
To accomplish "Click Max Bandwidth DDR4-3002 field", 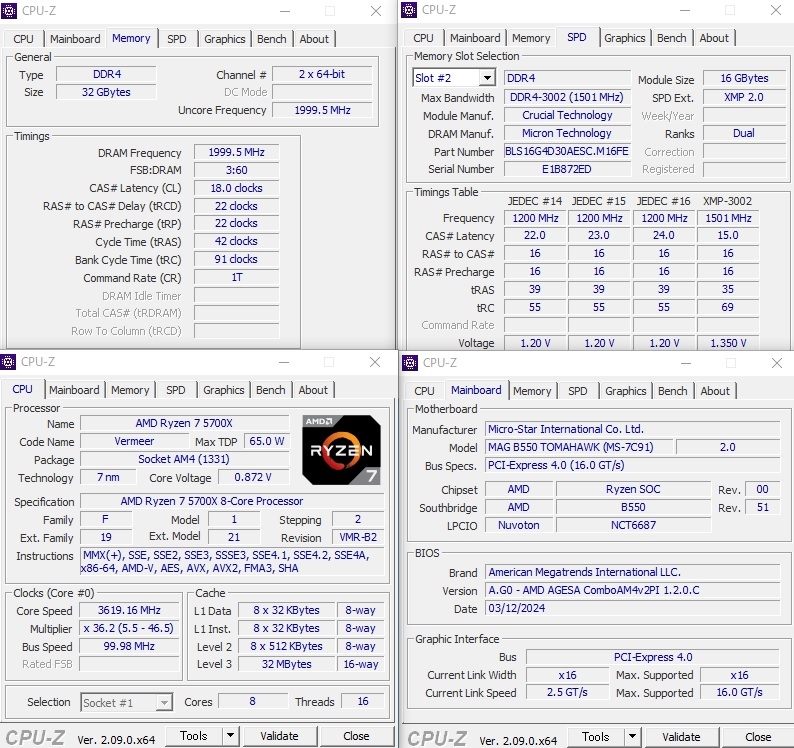I will coord(567,97).
